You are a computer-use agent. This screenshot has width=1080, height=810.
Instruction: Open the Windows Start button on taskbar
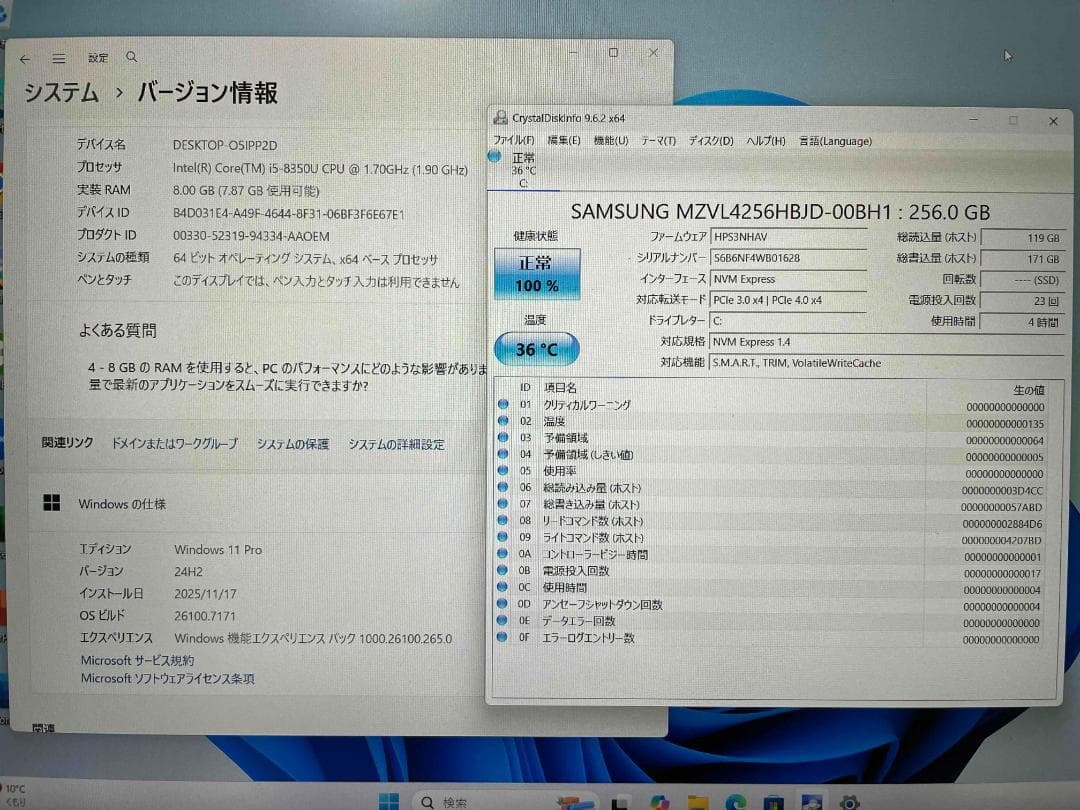[388, 802]
